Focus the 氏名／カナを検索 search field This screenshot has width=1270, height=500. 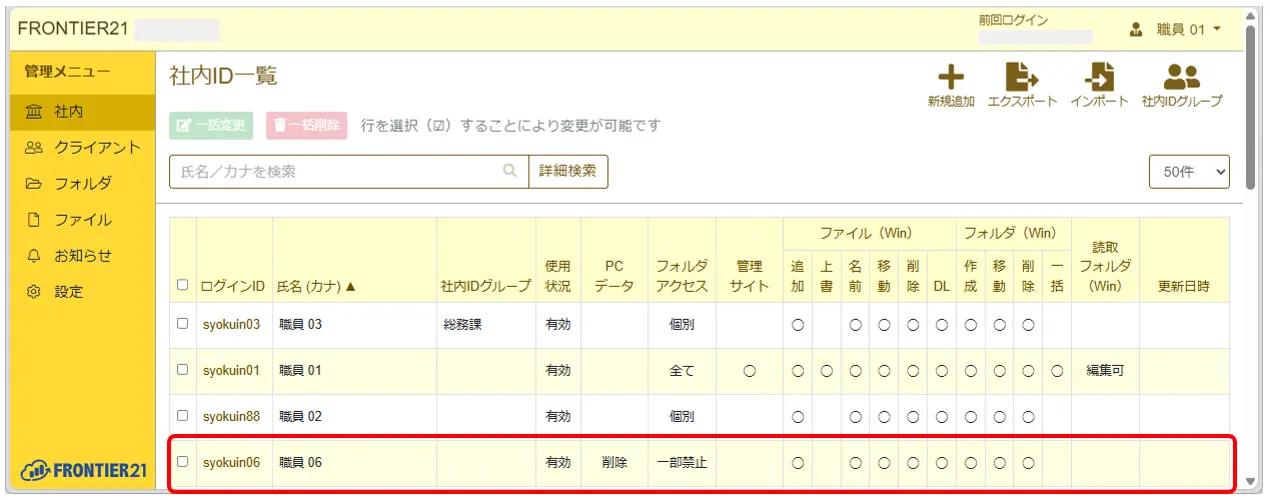(335, 172)
